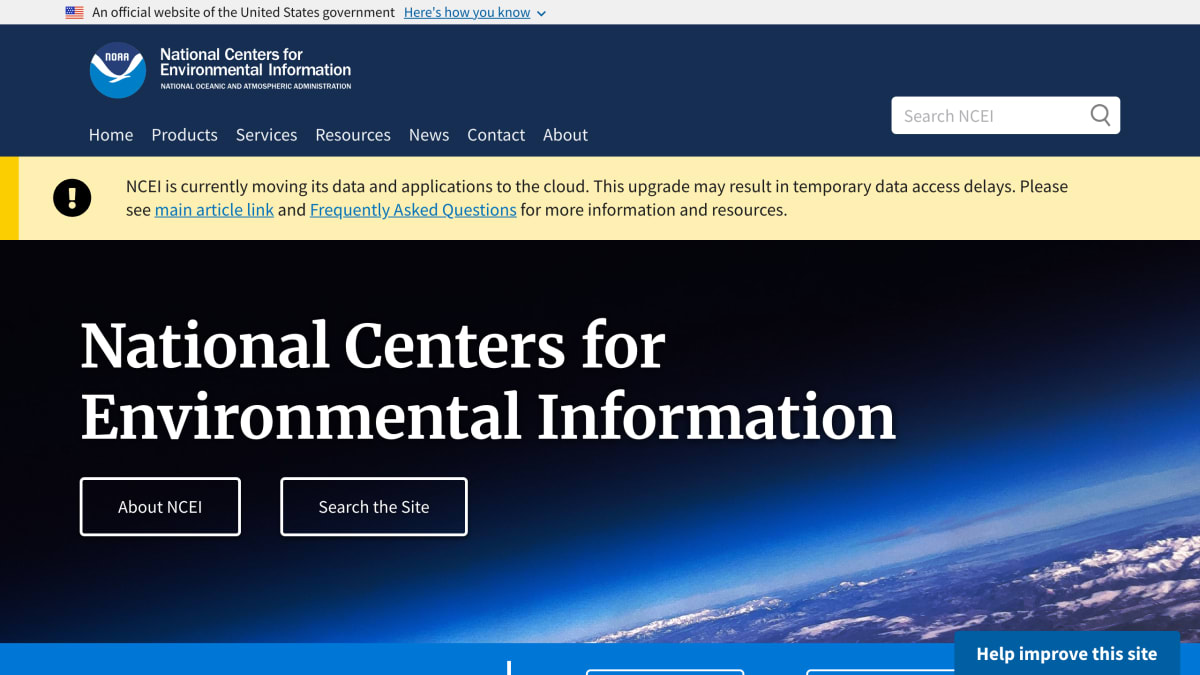Screen dimensions: 1200x675
Task: Click the large hero heading text
Action: [x=488, y=381]
